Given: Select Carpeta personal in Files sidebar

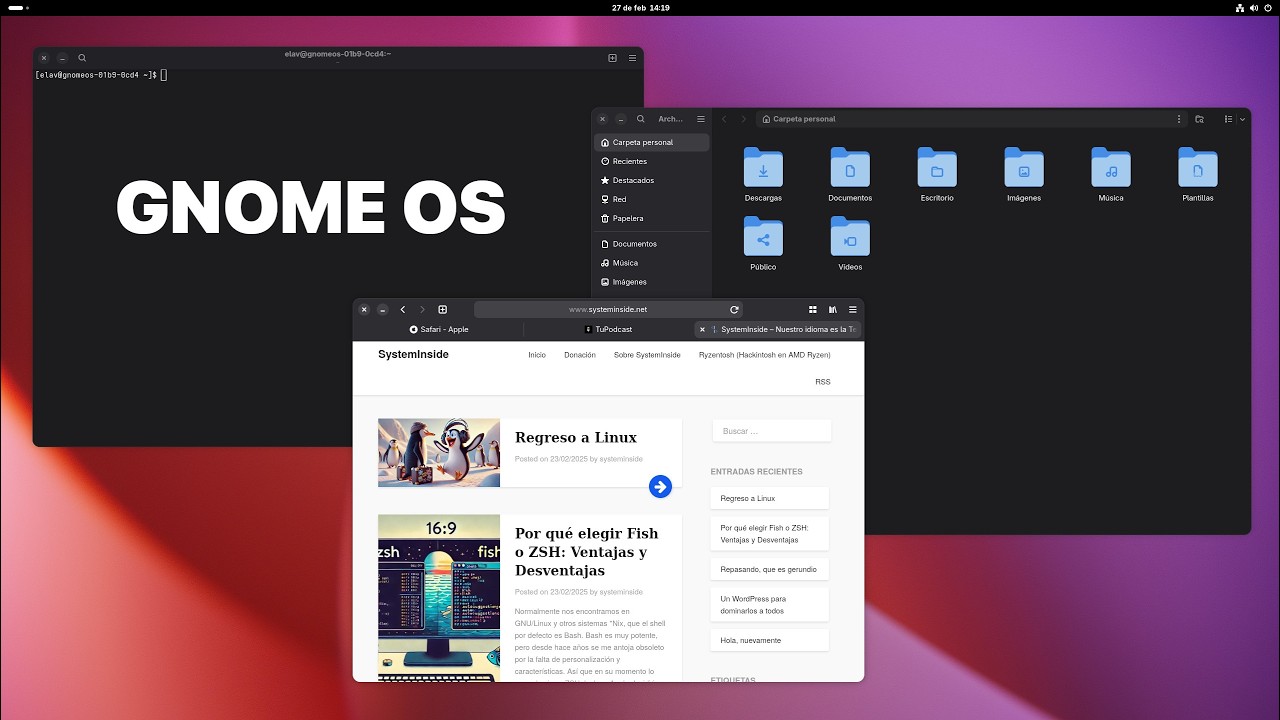Looking at the screenshot, I should (651, 142).
